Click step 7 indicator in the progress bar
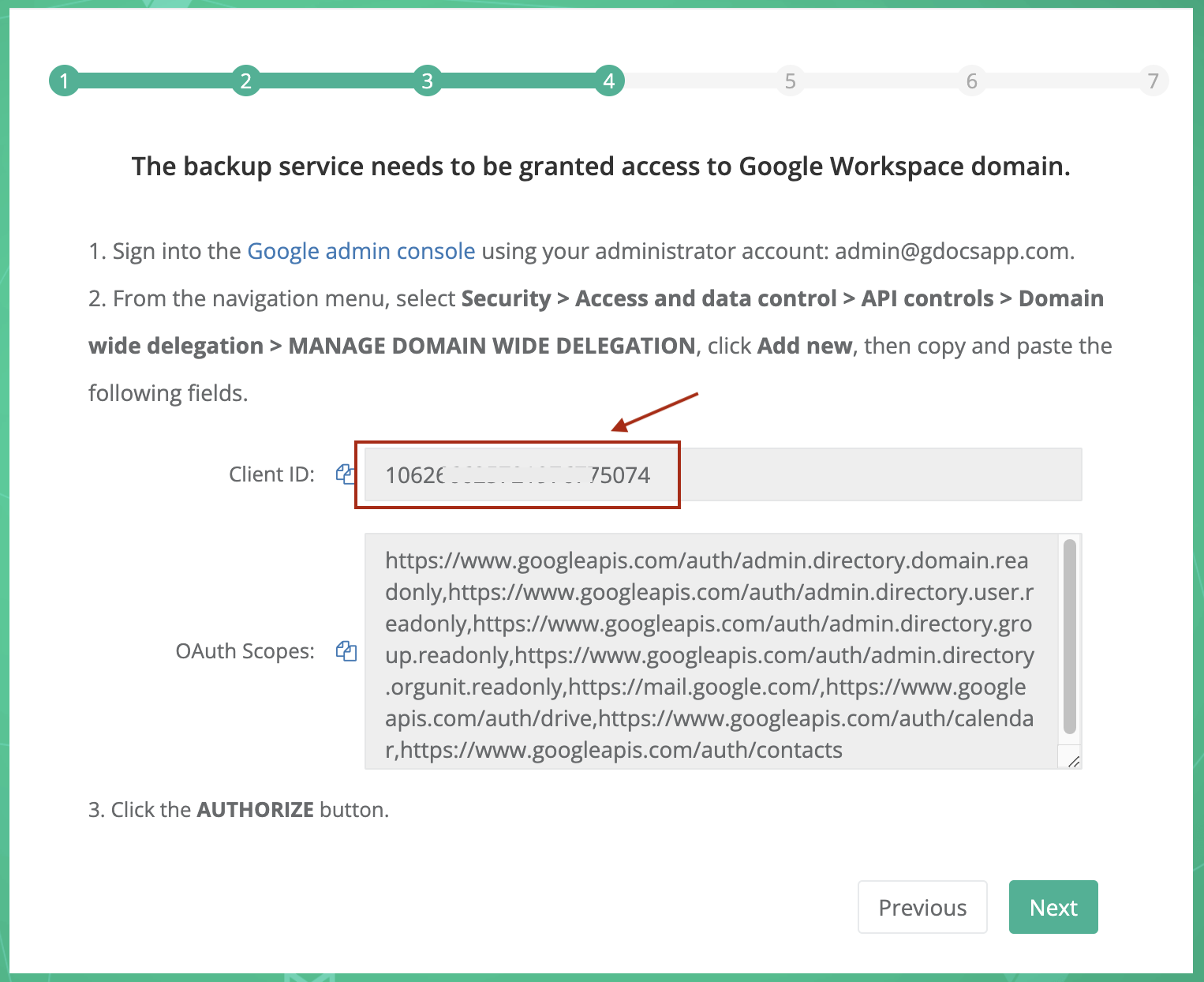The height and width of the screenshot is (982, 1204). 1153,81
